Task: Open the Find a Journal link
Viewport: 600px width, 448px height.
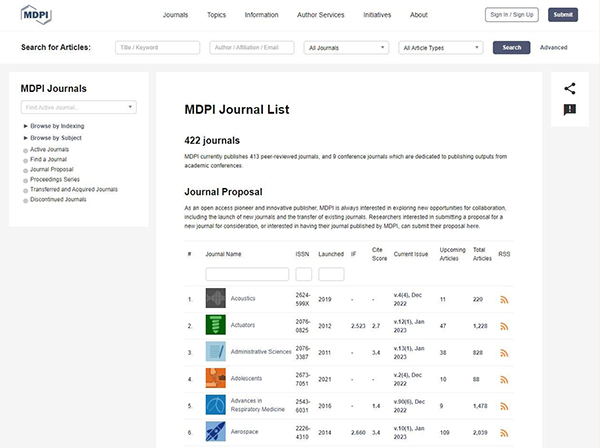Action: 48,159
